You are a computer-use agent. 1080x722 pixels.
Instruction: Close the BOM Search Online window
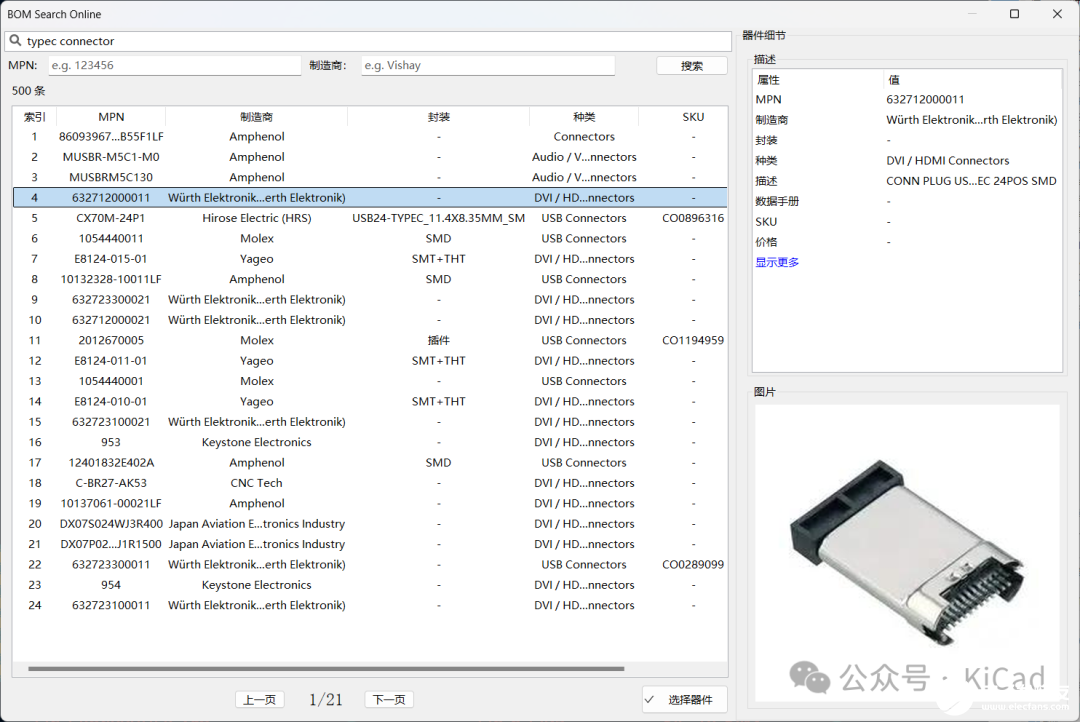1057,14
